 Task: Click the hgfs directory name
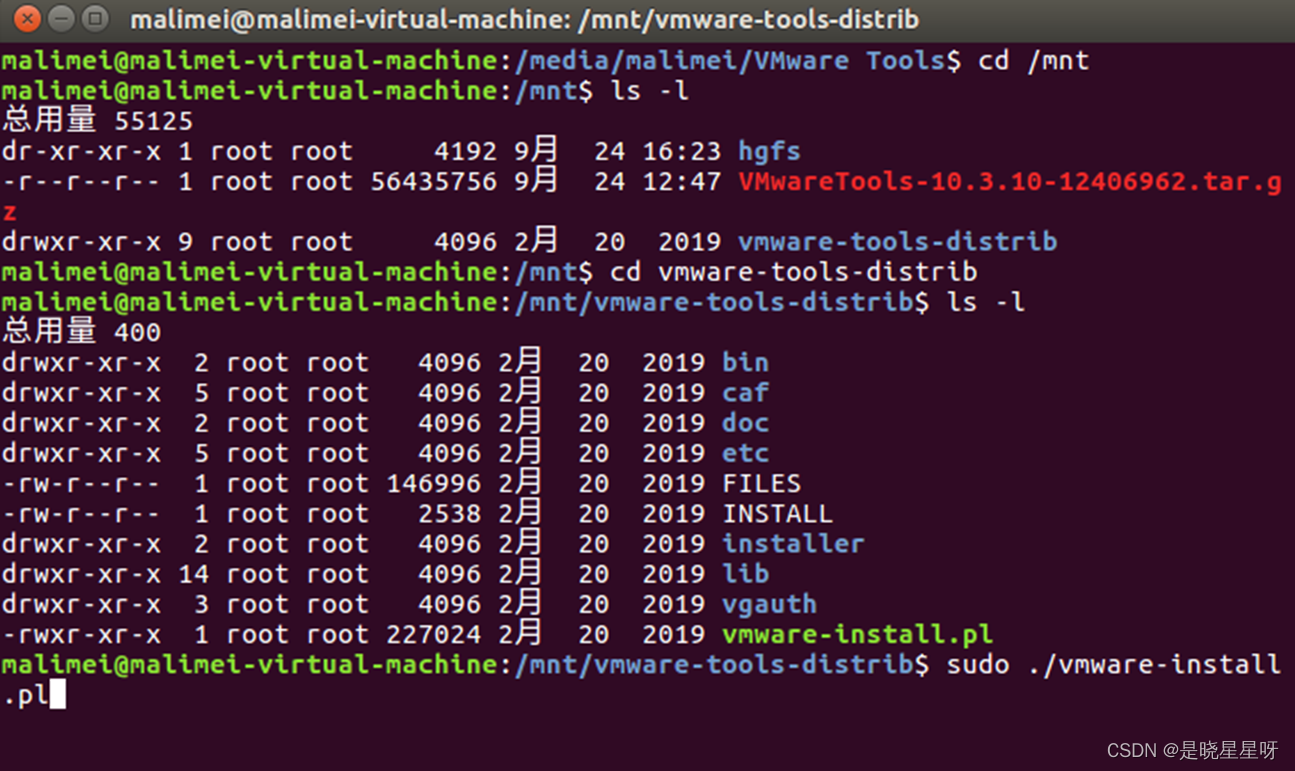pyautogui.click(x=768, y=151)
